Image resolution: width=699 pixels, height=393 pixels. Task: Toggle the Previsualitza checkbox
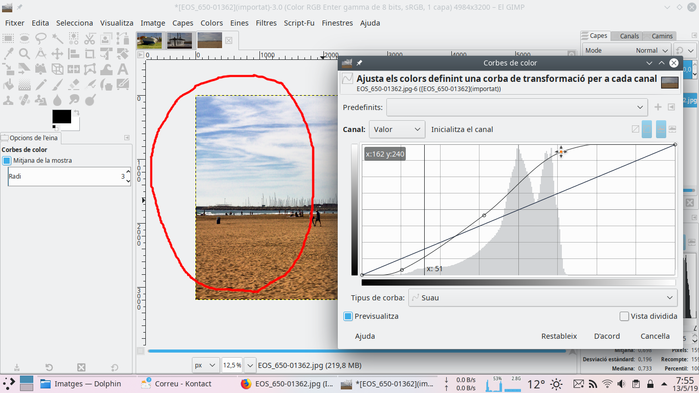pos(348,316)
